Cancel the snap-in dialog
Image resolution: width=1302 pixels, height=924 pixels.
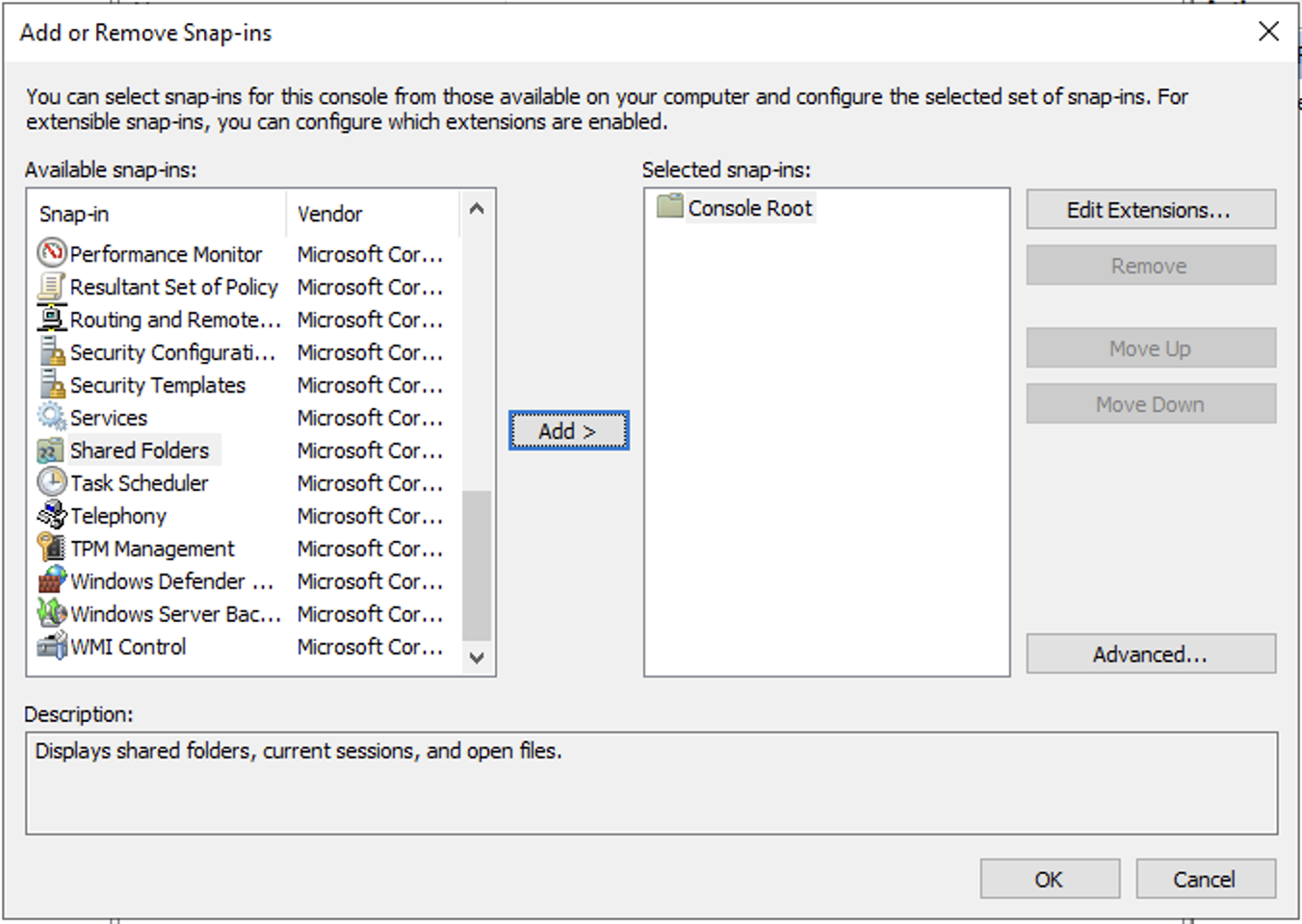click(x=1205, y=878)
